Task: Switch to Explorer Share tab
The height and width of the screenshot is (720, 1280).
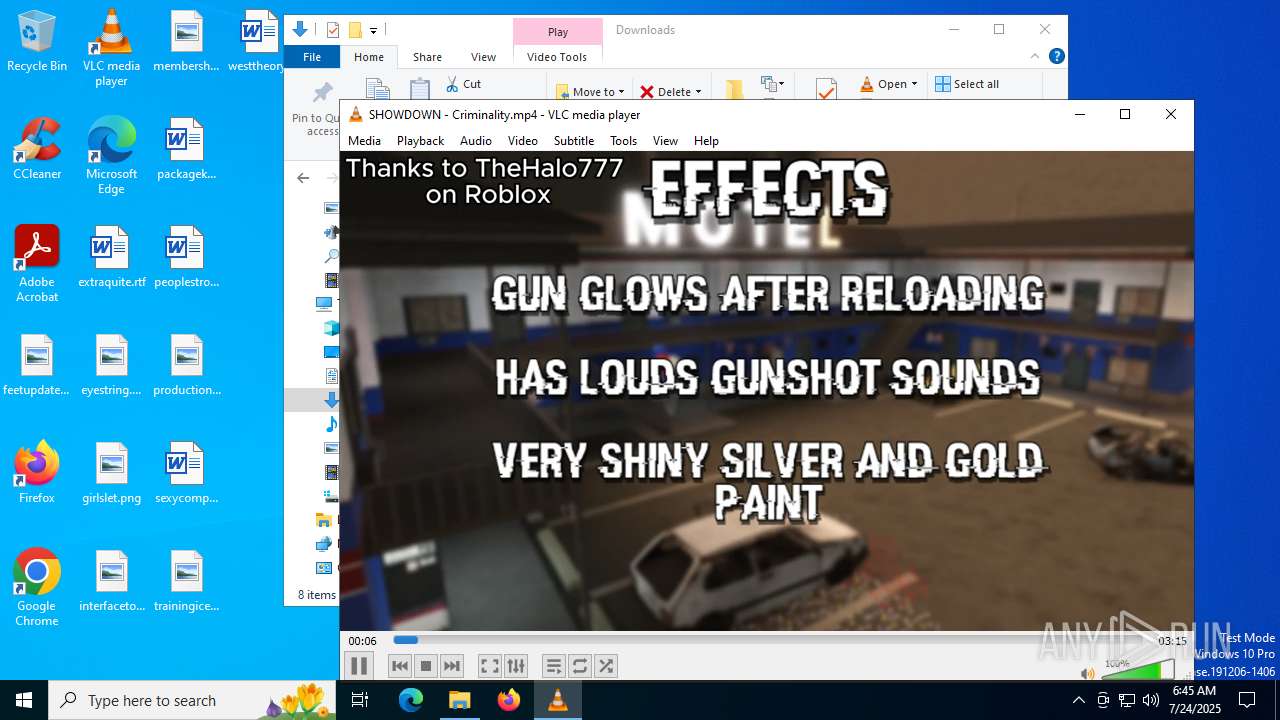Action: point(427,57)
